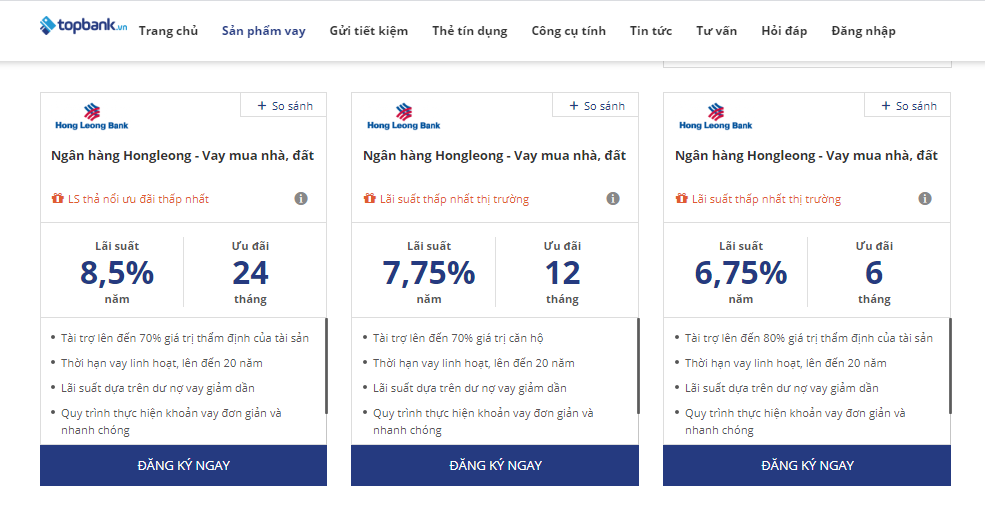Open the "Sản phẩm vay" menu
Screen dimensions: 985x520
264,31
